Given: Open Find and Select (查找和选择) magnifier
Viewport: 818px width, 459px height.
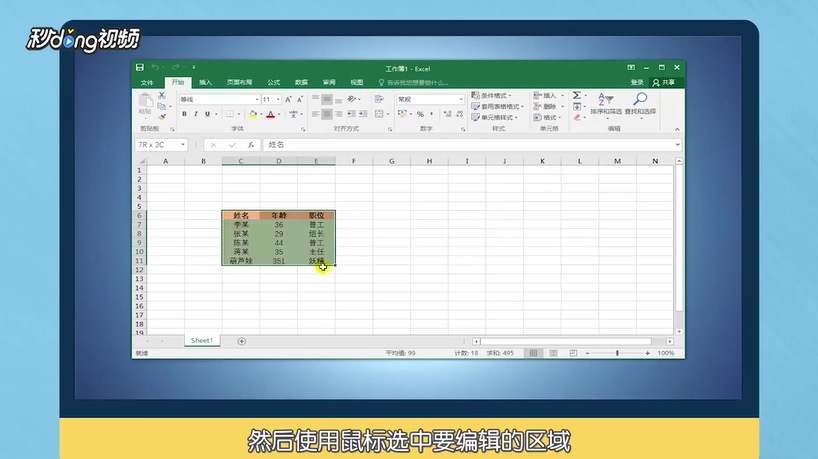Looking at the screenshot, I should (x=640, y=104).
